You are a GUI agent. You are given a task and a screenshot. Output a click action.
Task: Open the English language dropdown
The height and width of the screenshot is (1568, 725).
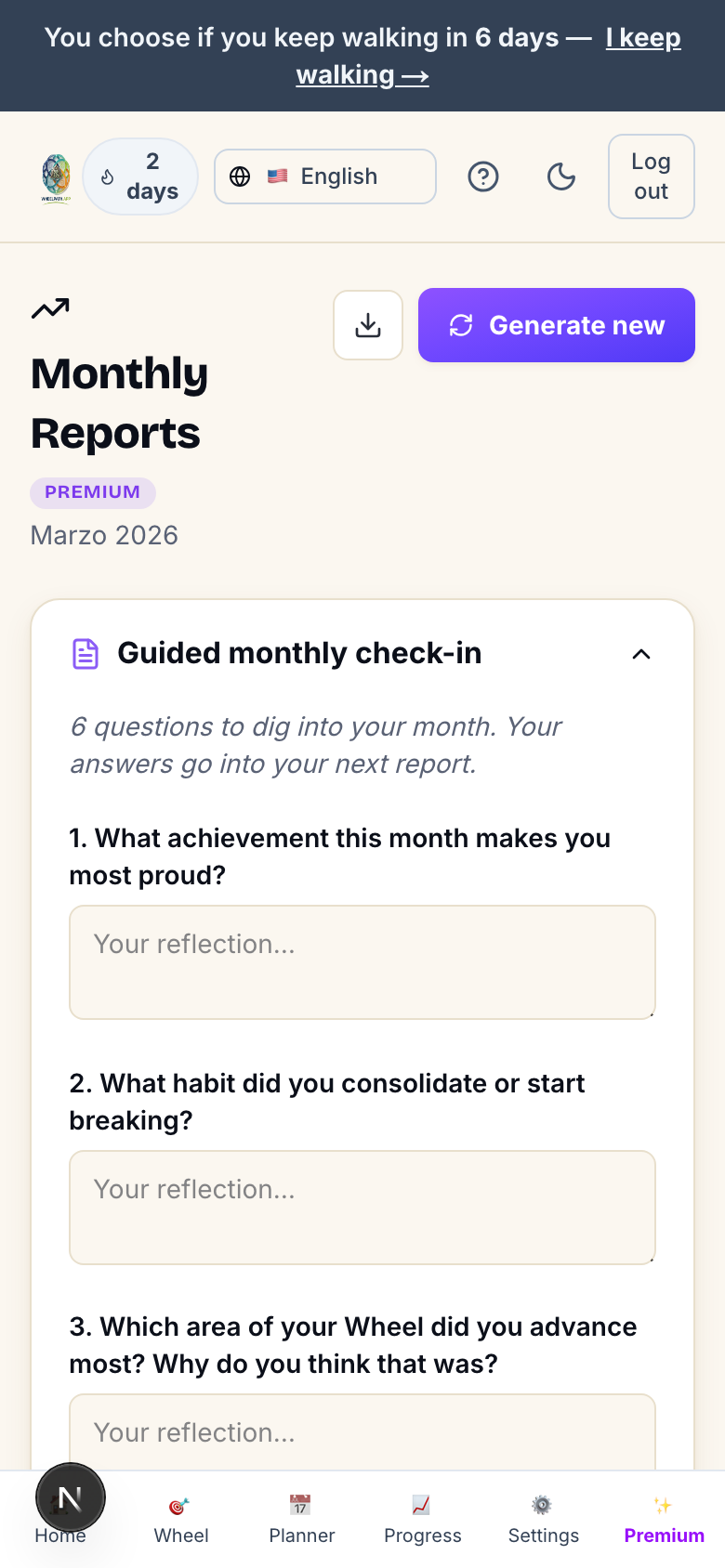point(325,176)
